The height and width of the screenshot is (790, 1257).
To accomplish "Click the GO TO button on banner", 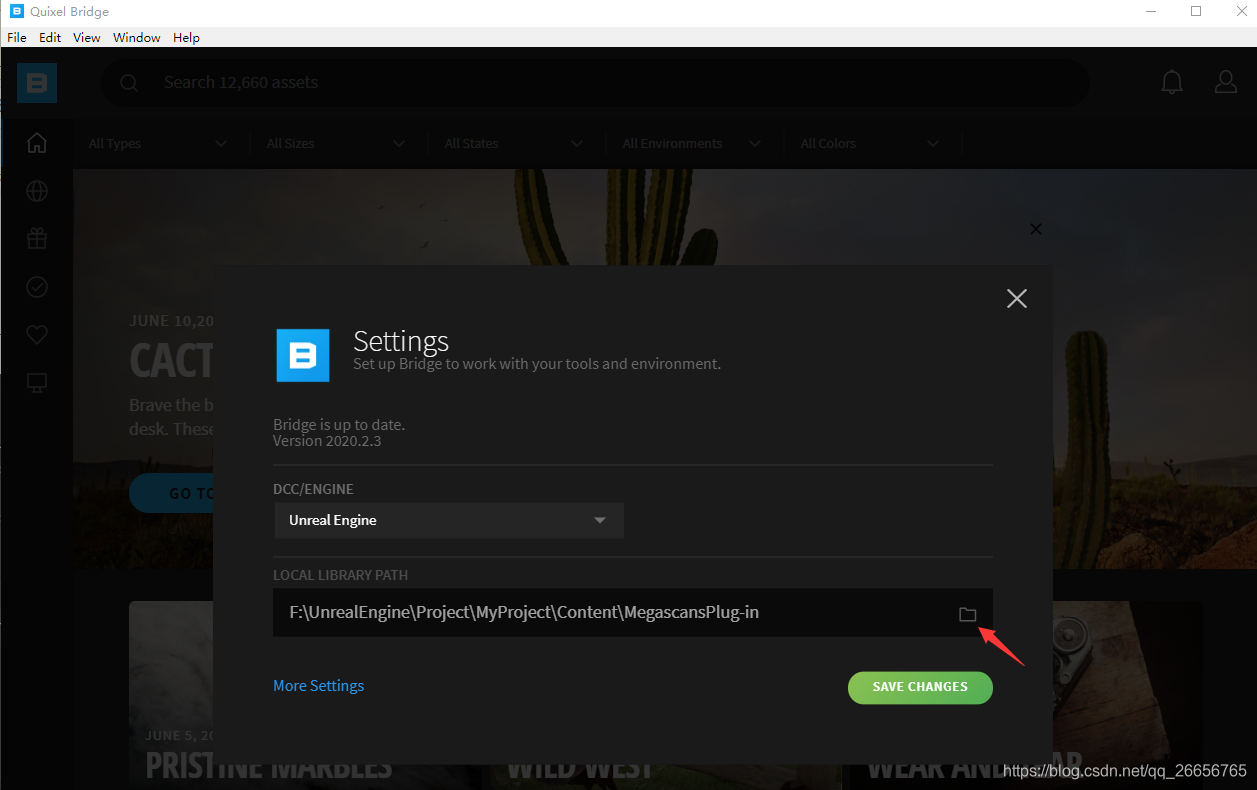I will 171,494.
